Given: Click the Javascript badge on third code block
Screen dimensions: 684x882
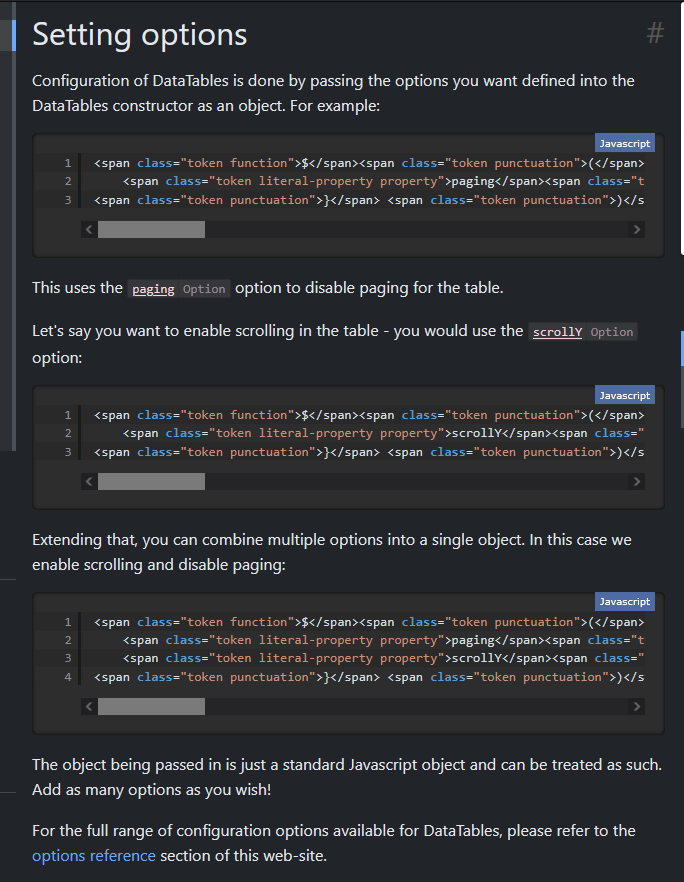Looking at the screenshot, I should click(x=624, y=602).
